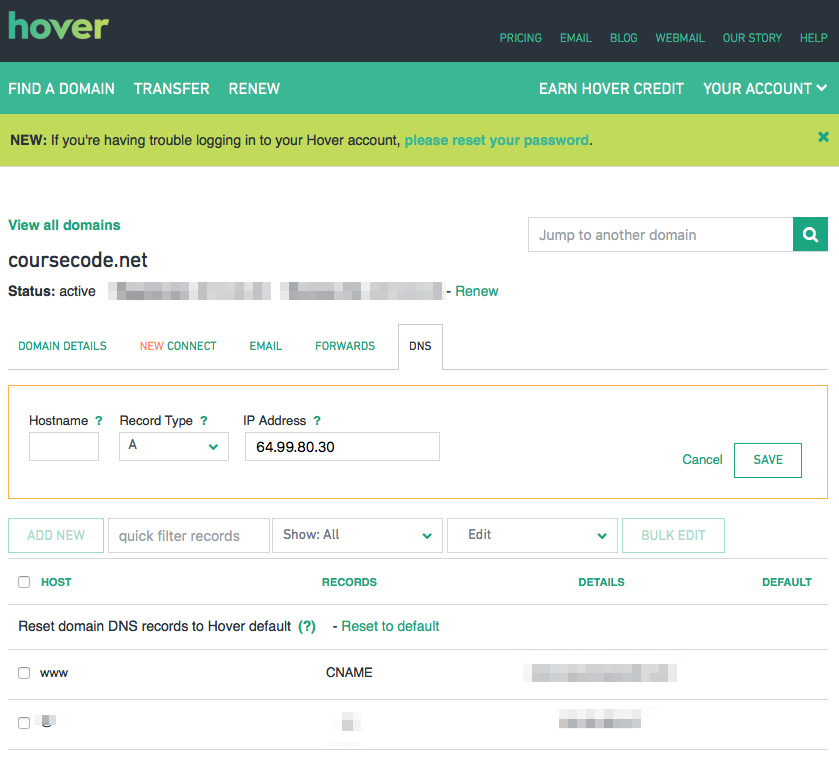Open Record Type help question mark

coord(204,421)
